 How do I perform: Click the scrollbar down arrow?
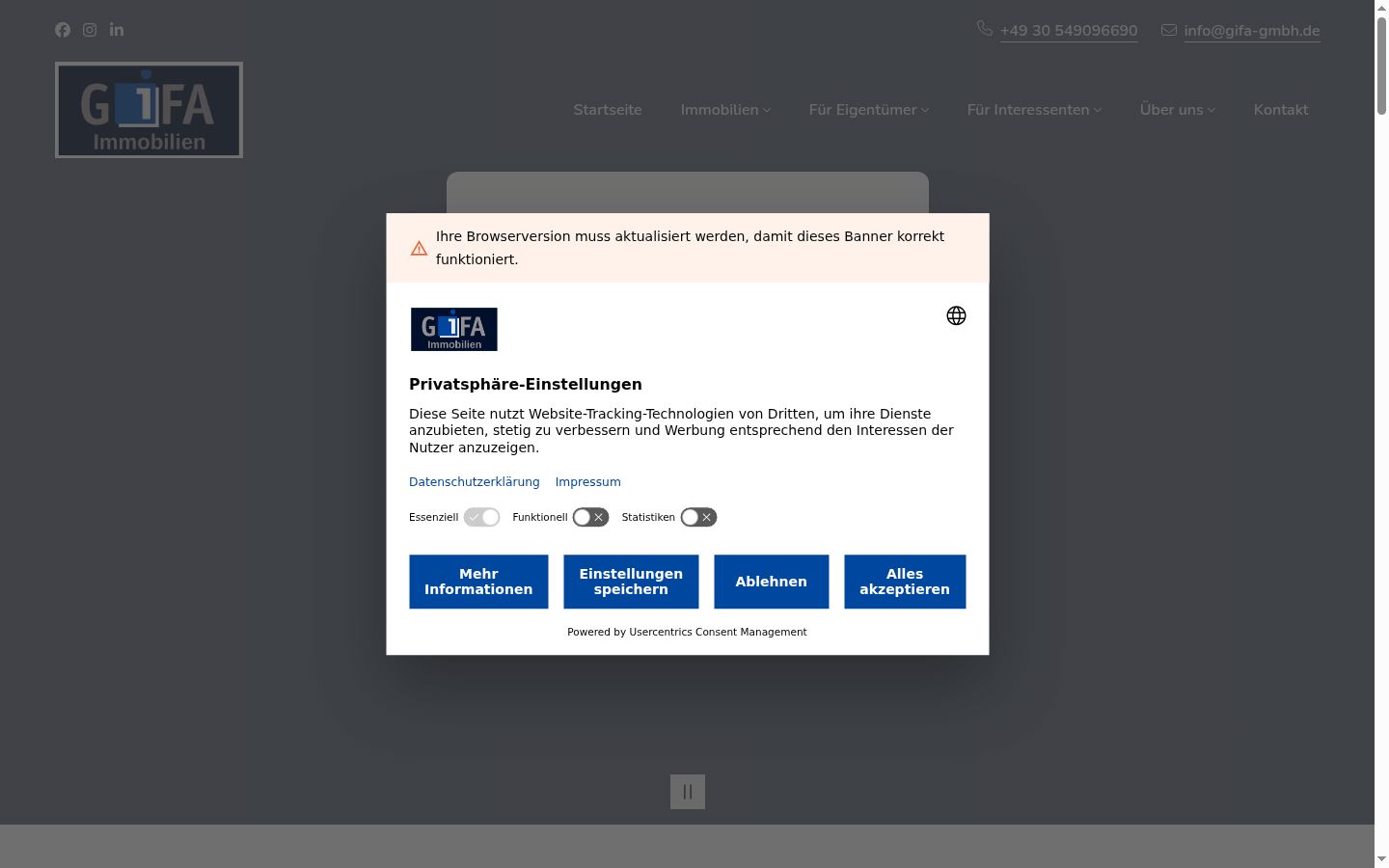(x=1381, y=859)
